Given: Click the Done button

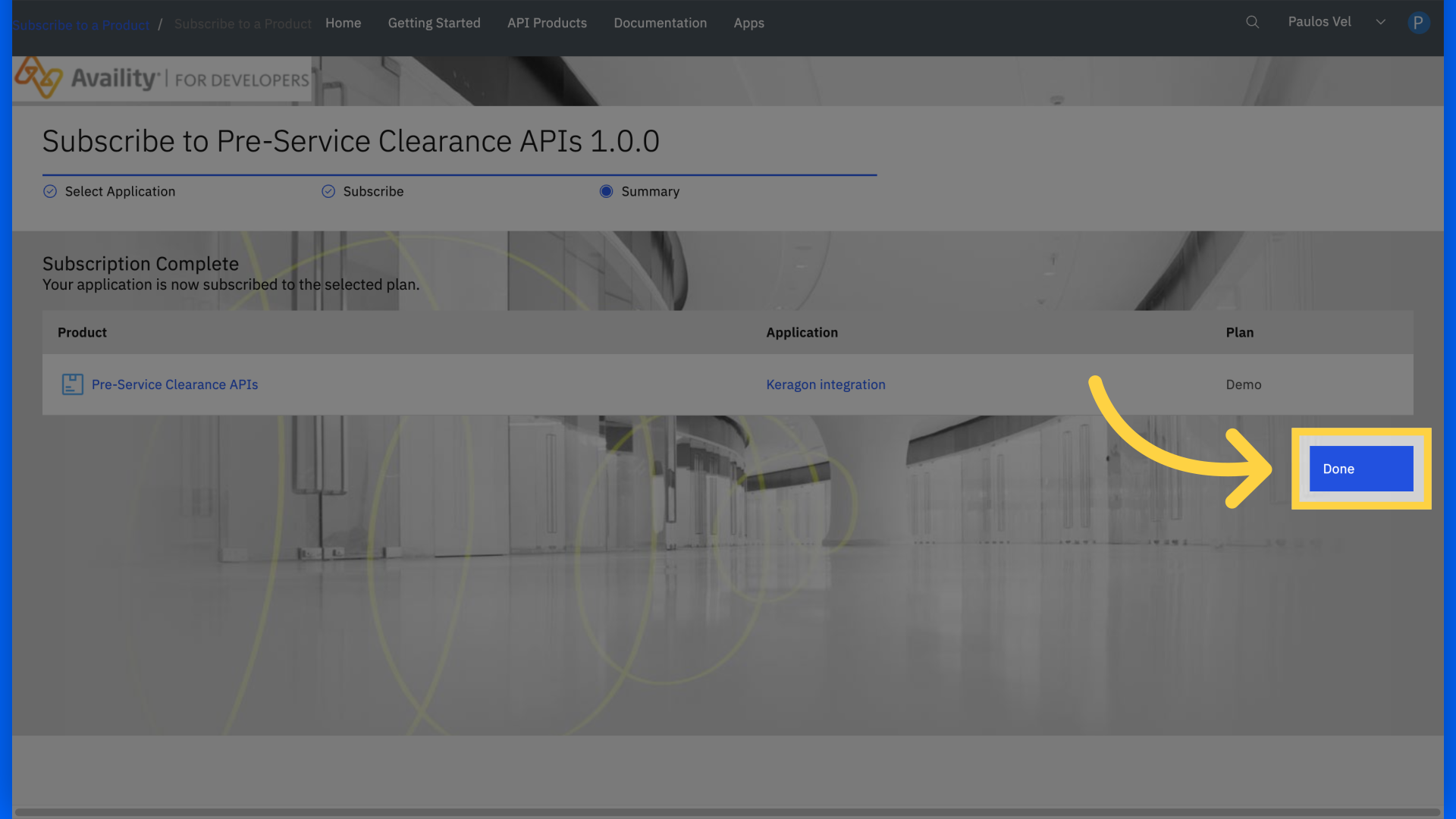Looking at the screenshot, I should click(1361, 469).
